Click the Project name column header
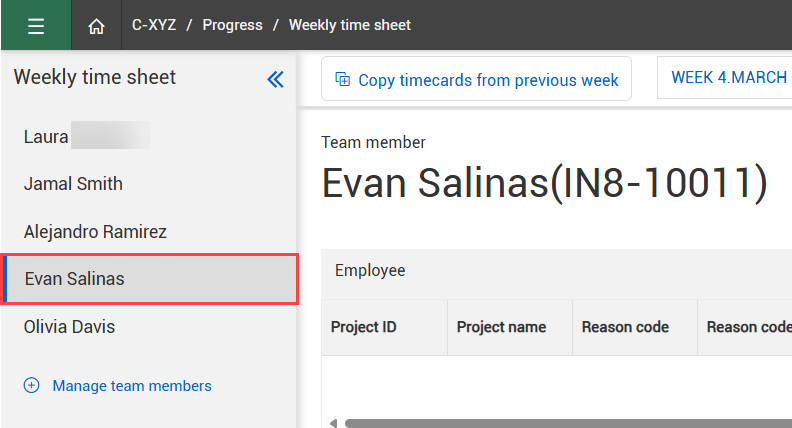Screen dimensions: 792x428 (501, 327)
